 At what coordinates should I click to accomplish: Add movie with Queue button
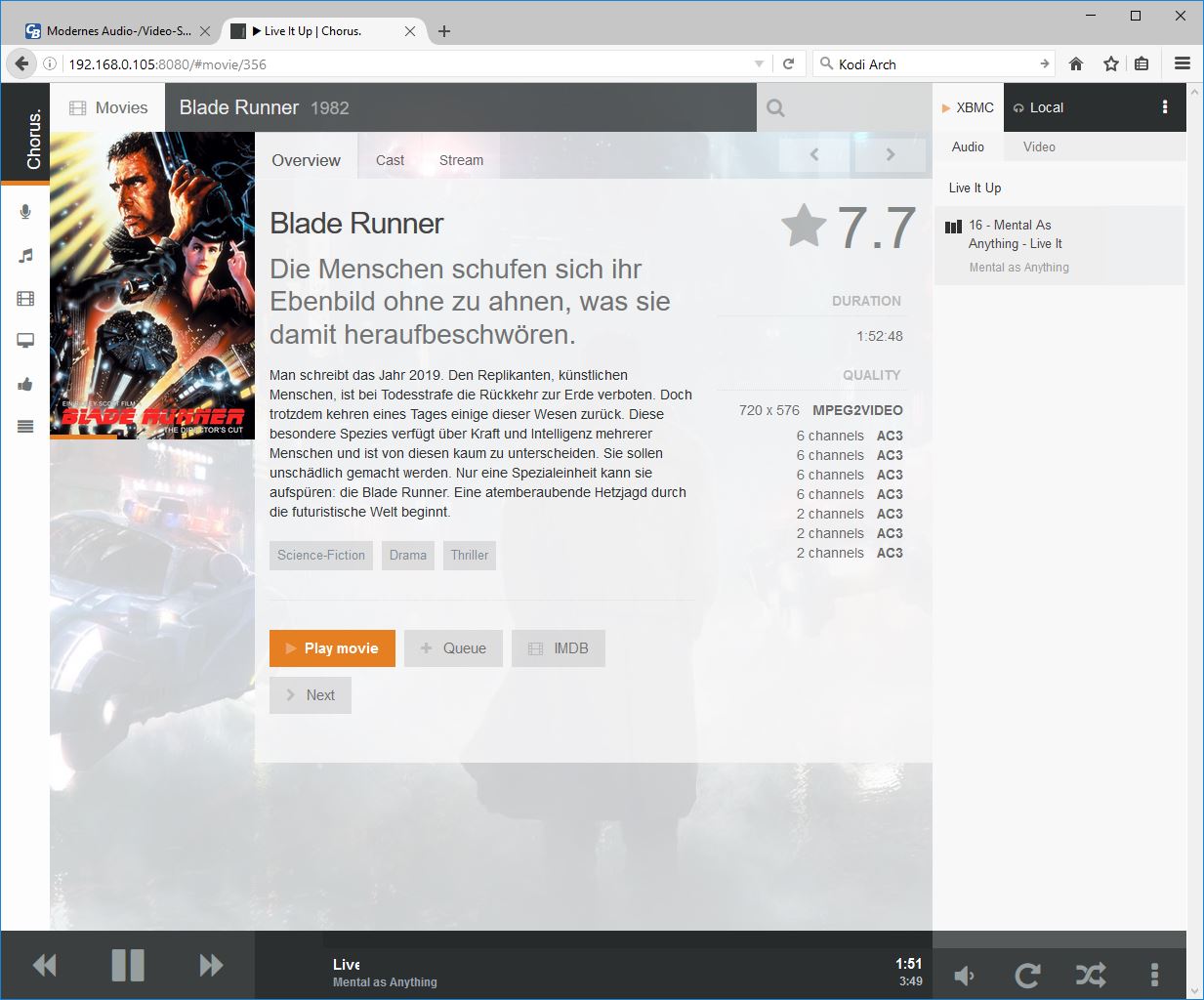click(453, 648)
